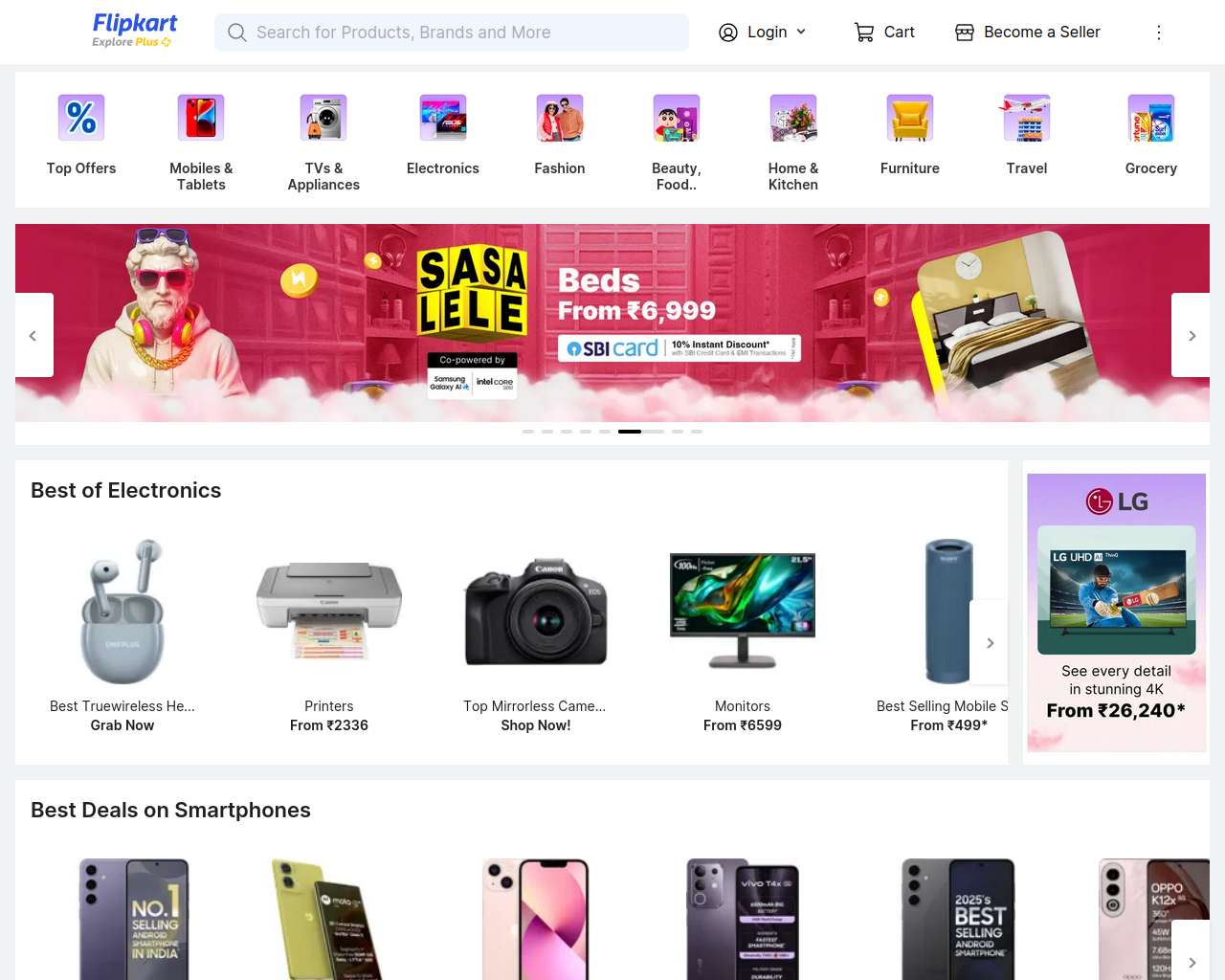
Task: Open the Top Offers percent icon
Action: [x=81, y=118]
